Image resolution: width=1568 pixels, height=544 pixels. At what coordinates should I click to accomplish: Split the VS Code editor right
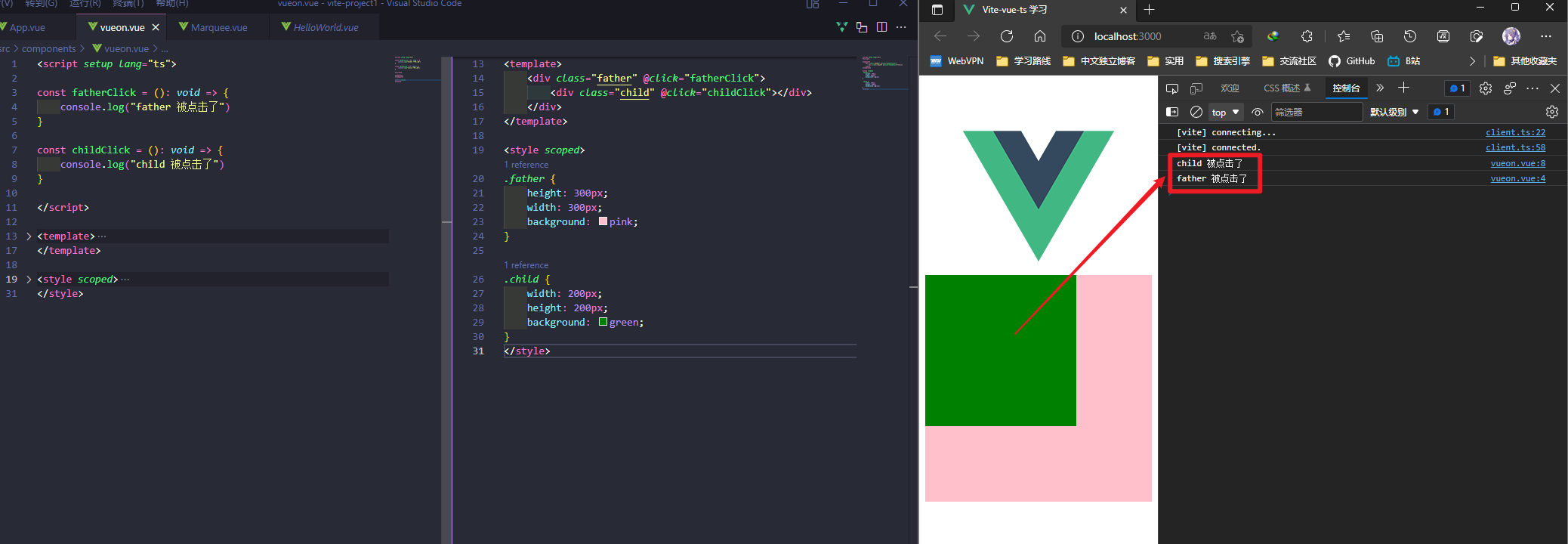[x=881, y=27]
